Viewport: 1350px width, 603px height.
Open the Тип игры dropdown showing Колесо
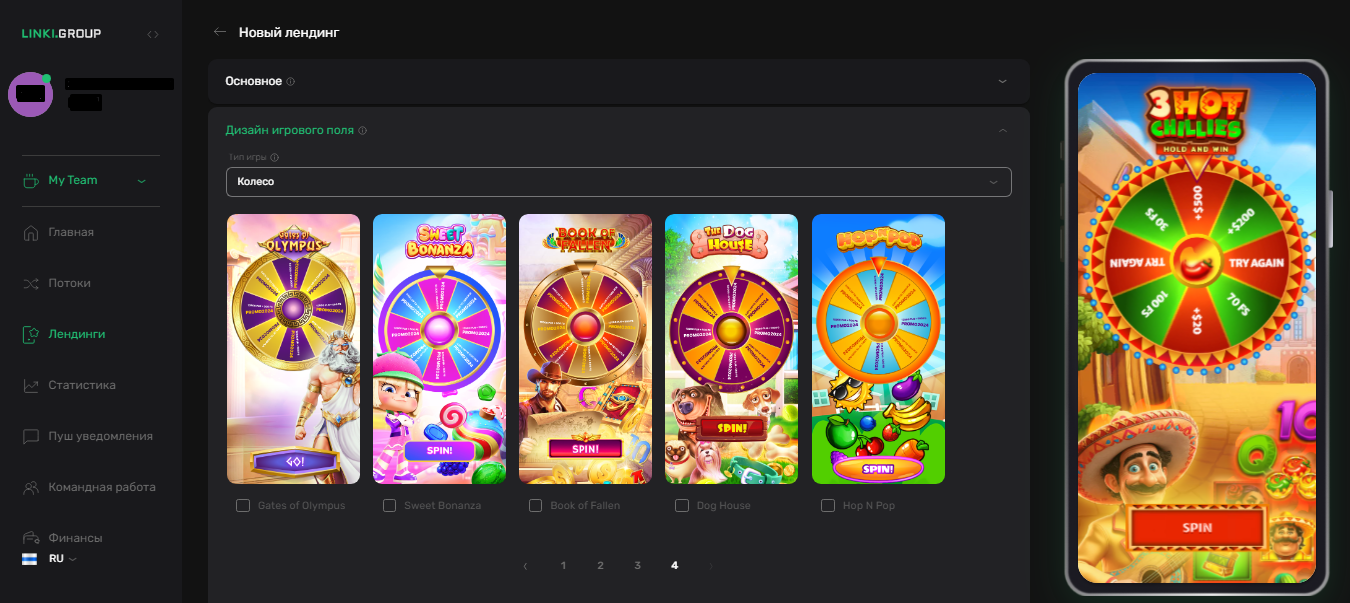[618, 182]
